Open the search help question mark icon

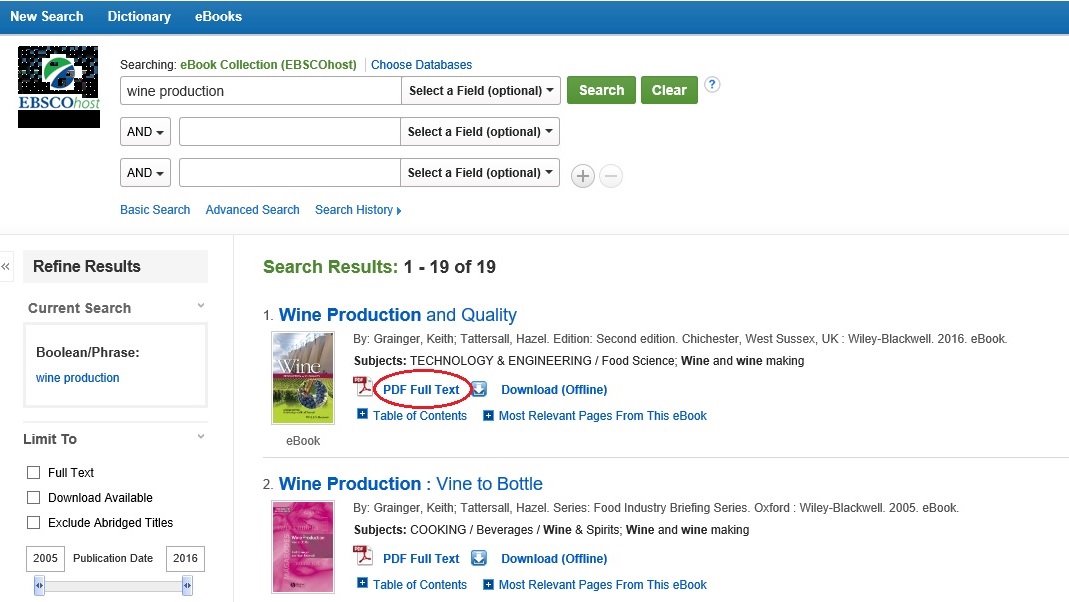712,85
